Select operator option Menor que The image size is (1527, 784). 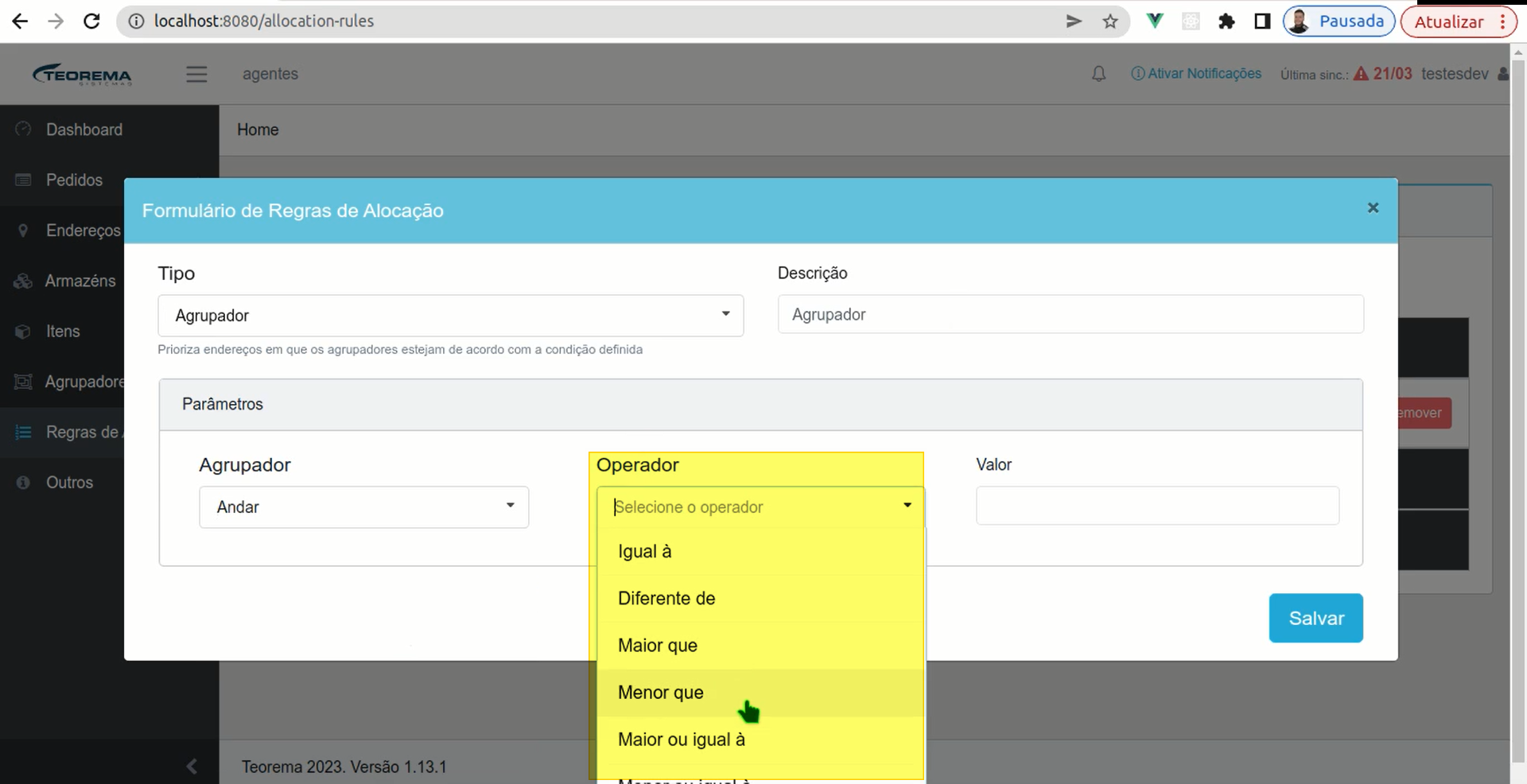tap(761, 693)
